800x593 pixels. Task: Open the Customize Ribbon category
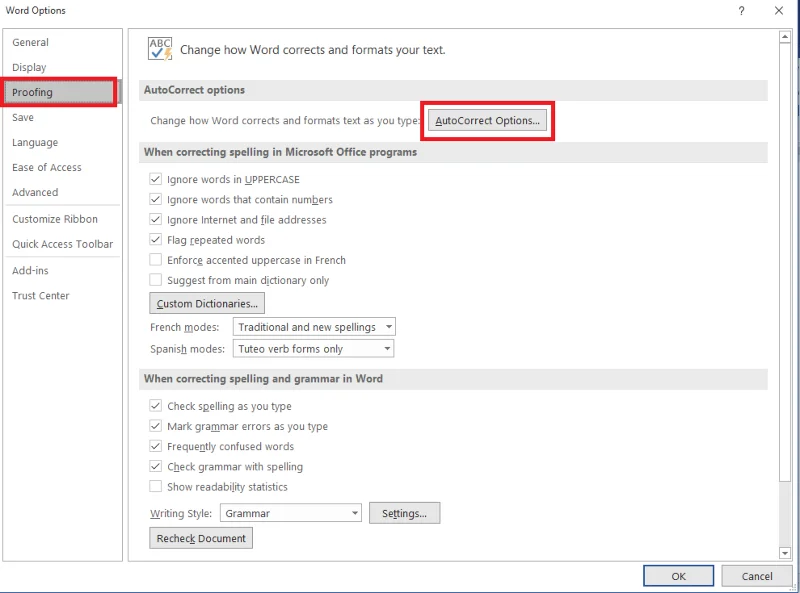[x=55, y=219]
